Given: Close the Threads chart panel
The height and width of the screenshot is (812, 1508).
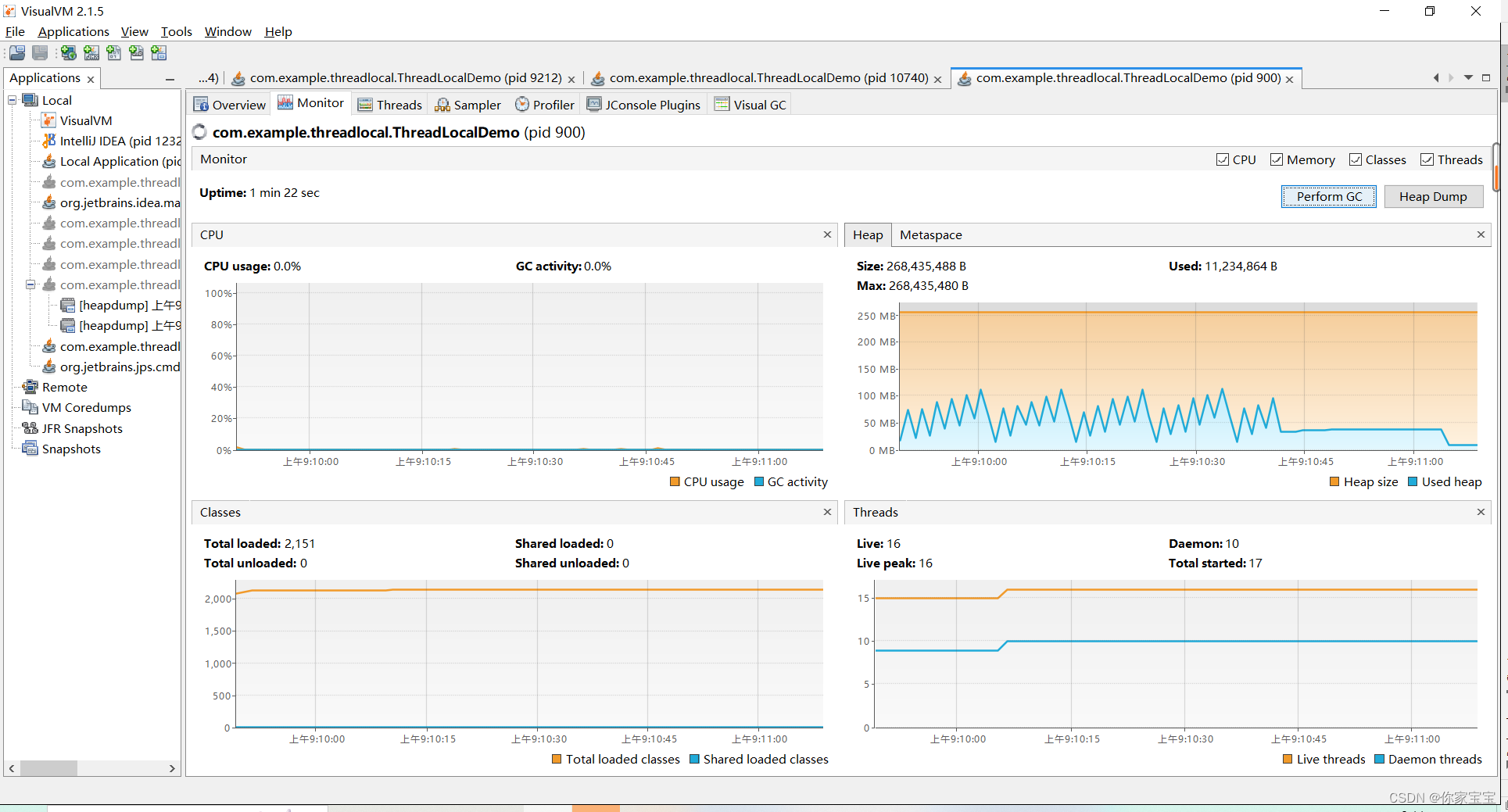Looking at the screenshot, I should (1481, 512).
